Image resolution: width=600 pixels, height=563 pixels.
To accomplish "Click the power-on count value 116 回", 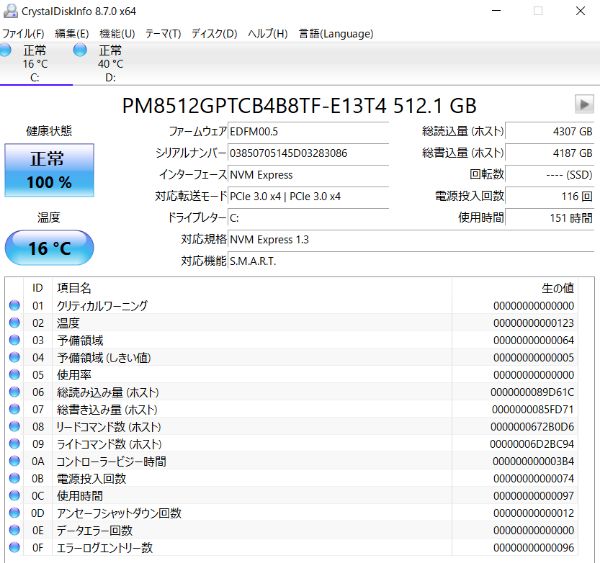I will 549,196.
